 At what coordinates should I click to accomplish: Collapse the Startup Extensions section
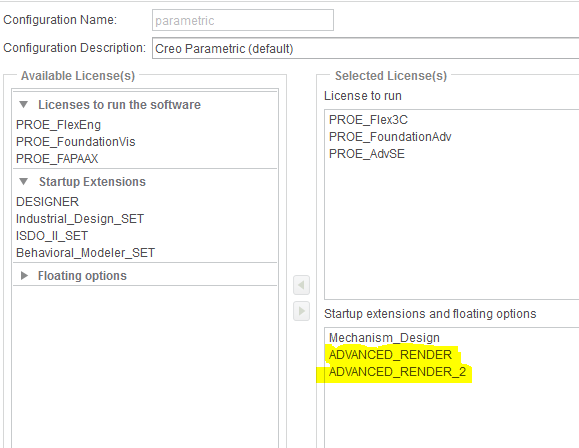[24, 182]
